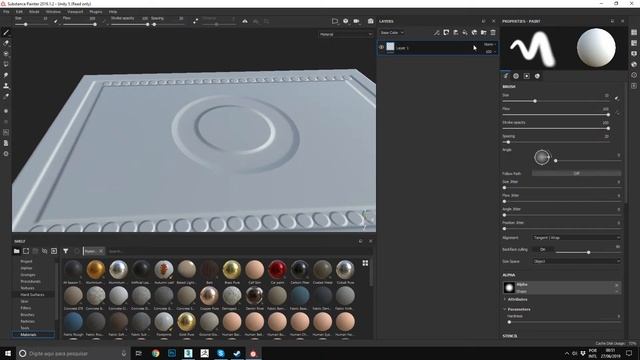Open Layer 1 opacity value dropdown
The height and width of the screenshot is (360, 640).
(491, 52)
